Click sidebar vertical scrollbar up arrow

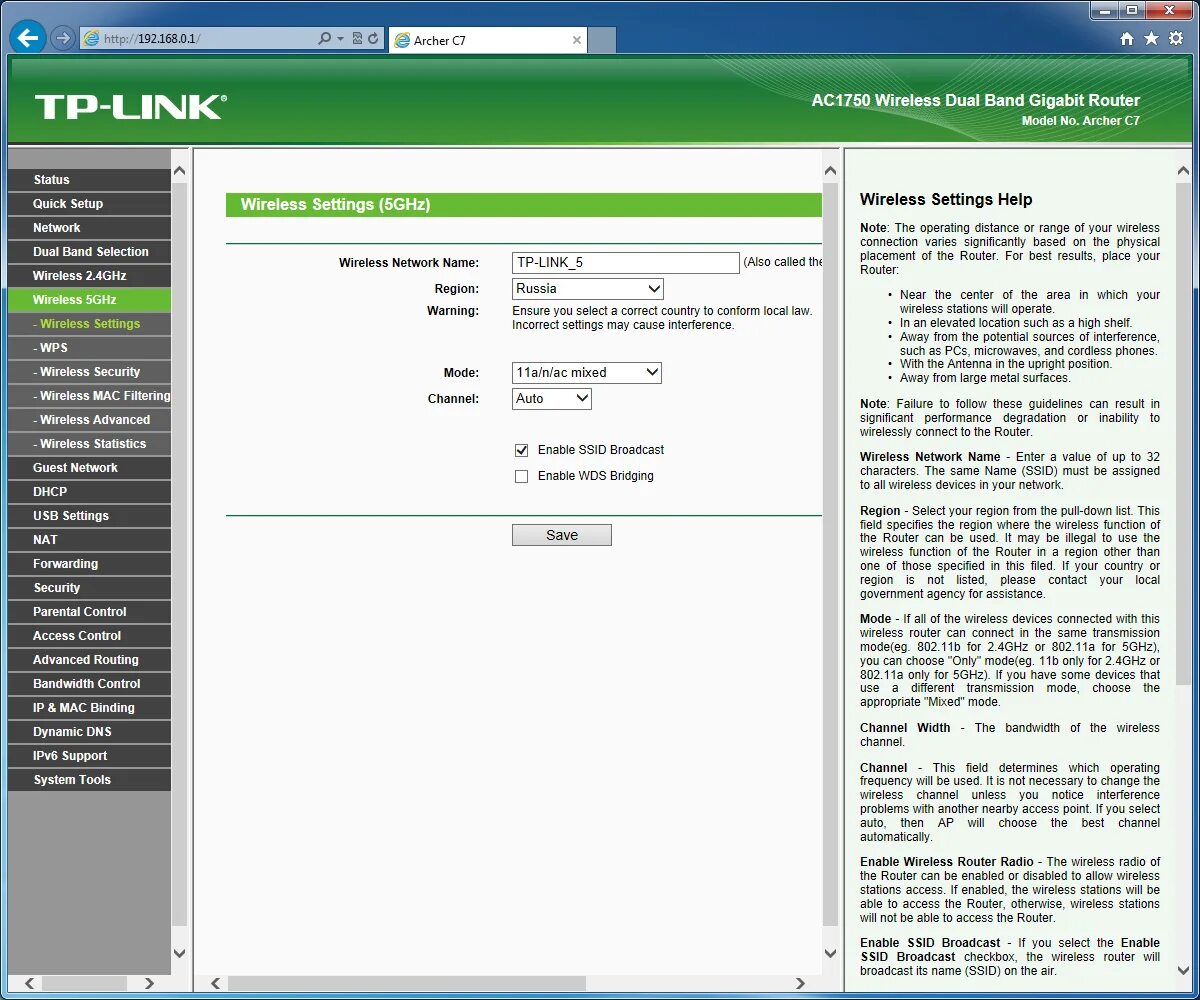[180, 171]
